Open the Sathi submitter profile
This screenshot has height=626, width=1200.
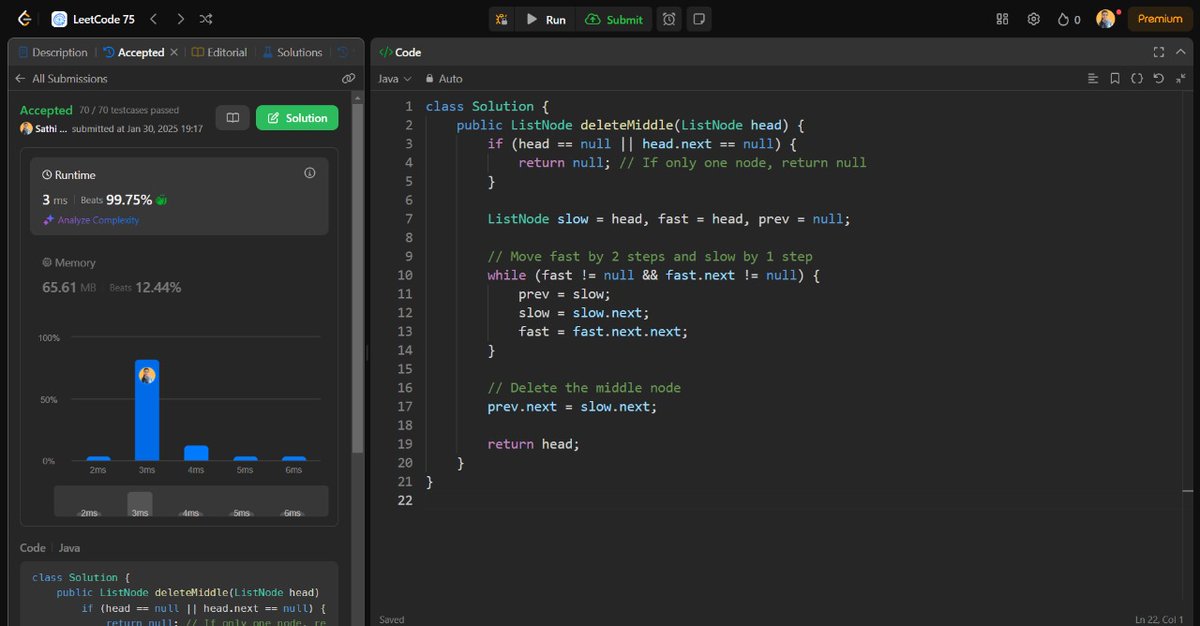pyautogui.click(x=44, y=129)
